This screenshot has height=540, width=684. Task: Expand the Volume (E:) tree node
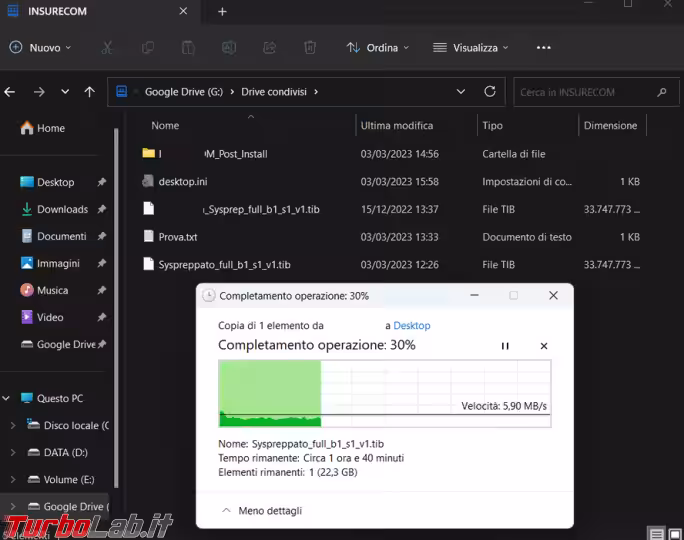pyautogui.click(x=13, y=479)
